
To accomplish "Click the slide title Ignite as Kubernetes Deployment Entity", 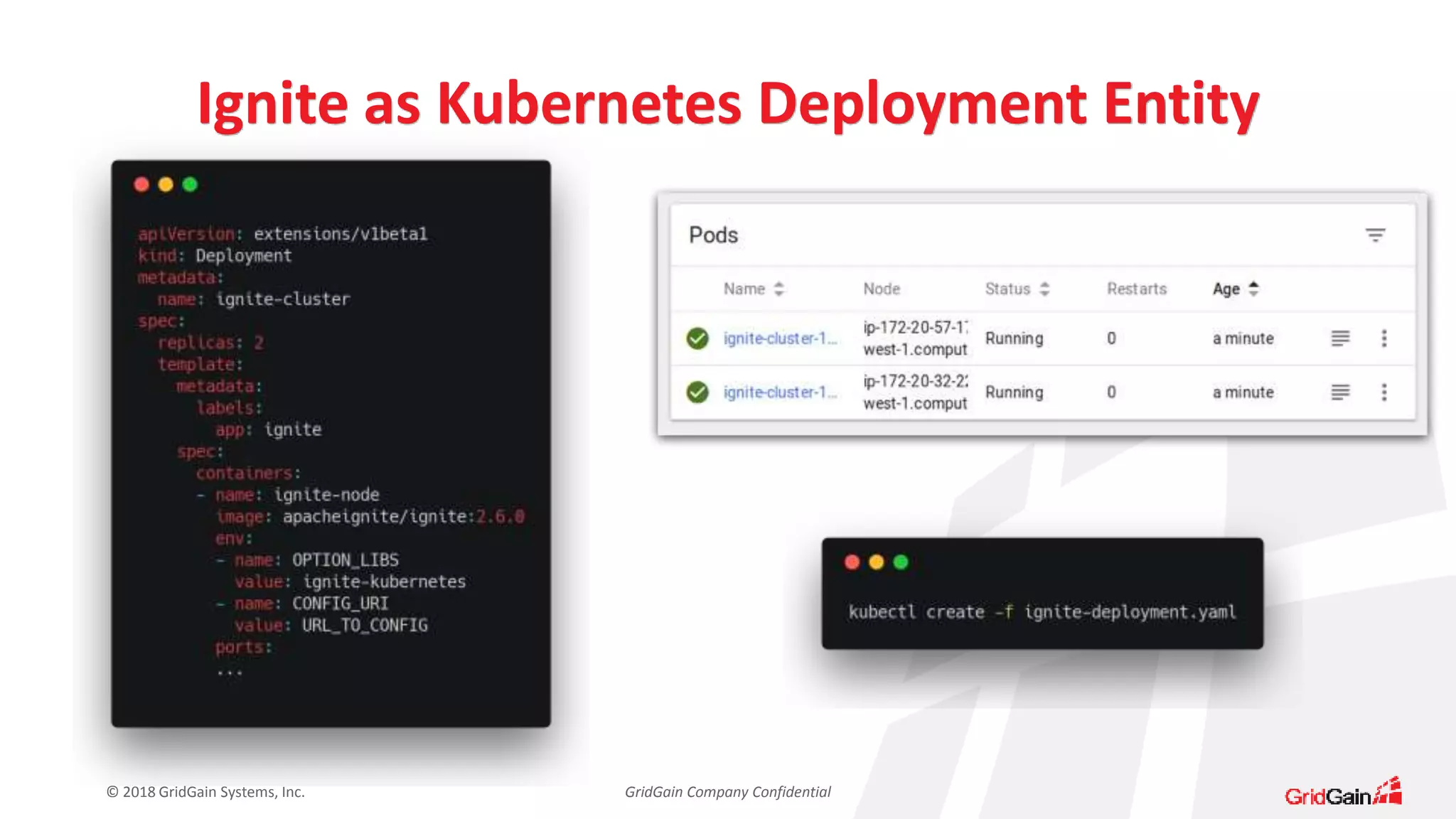I will tap(728, 104).
